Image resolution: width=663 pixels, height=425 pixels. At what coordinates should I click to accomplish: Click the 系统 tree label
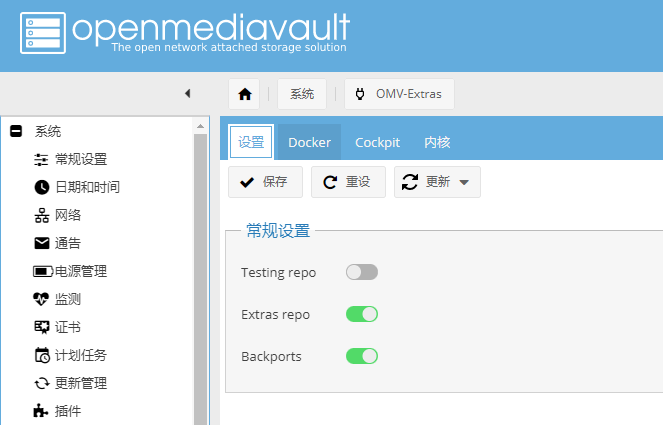pos(48,131)
